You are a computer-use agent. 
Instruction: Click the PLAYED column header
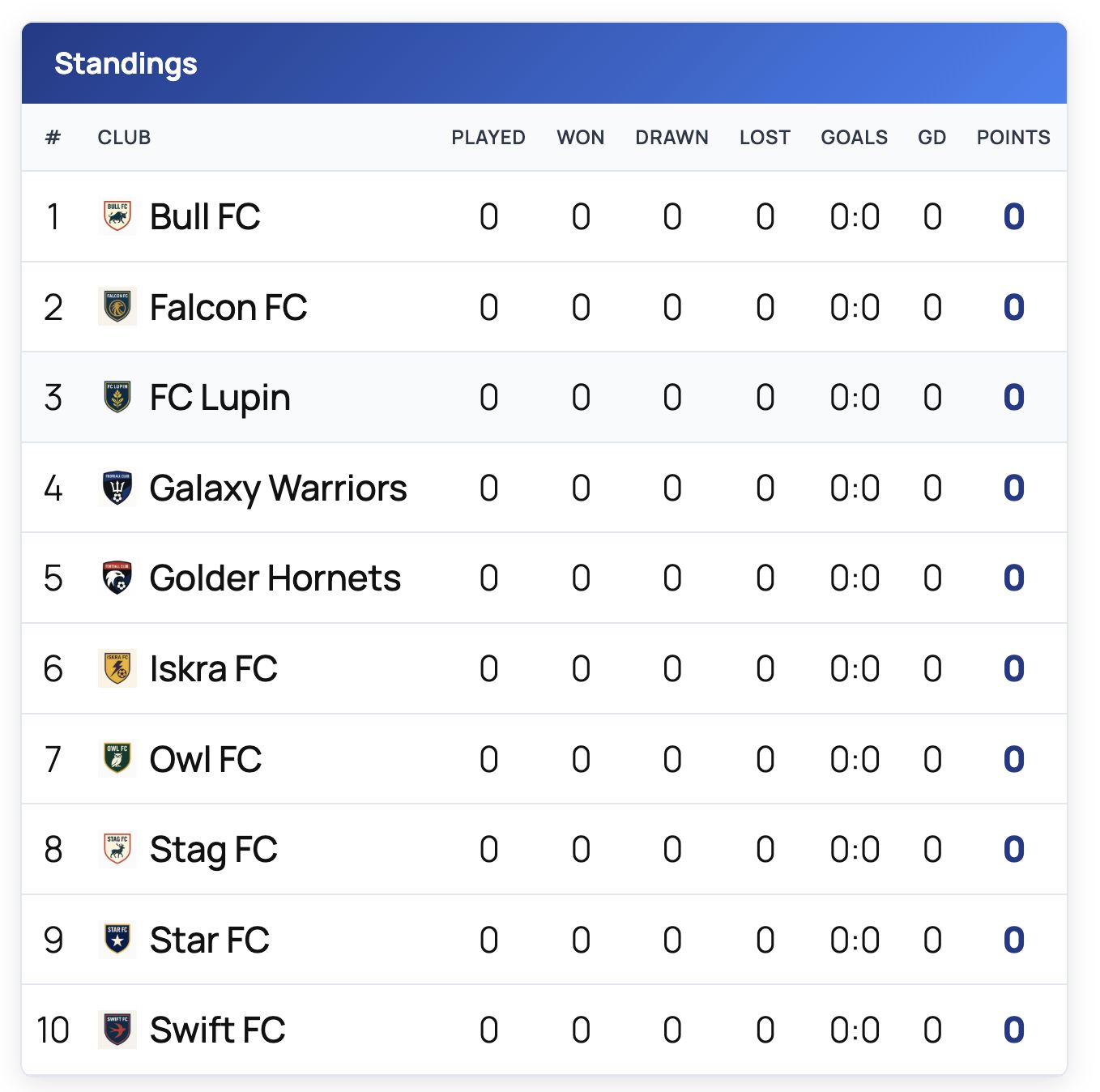pos(488,137)
